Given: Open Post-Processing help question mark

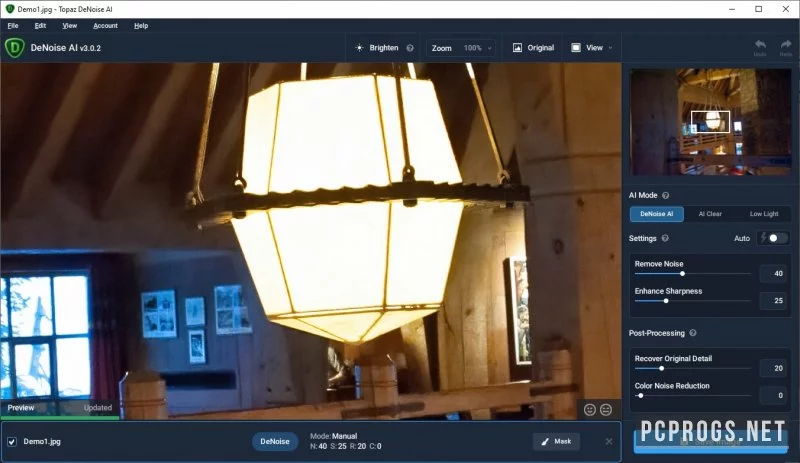Looking at the screenshot, I should pyautogui.click(x=692, y=333).
